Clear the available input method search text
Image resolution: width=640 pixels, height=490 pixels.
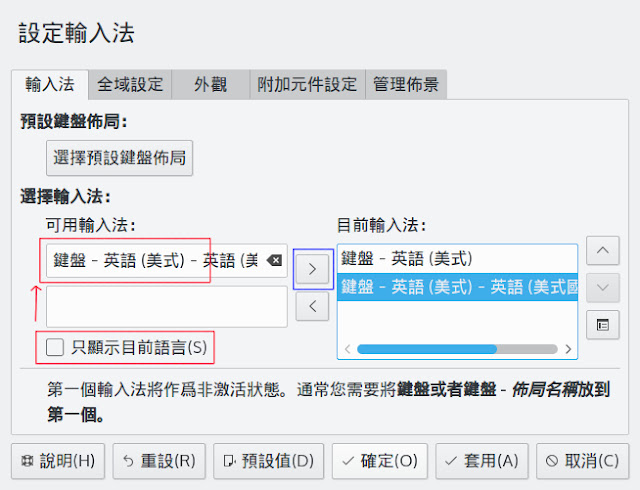tap(275, 261)
